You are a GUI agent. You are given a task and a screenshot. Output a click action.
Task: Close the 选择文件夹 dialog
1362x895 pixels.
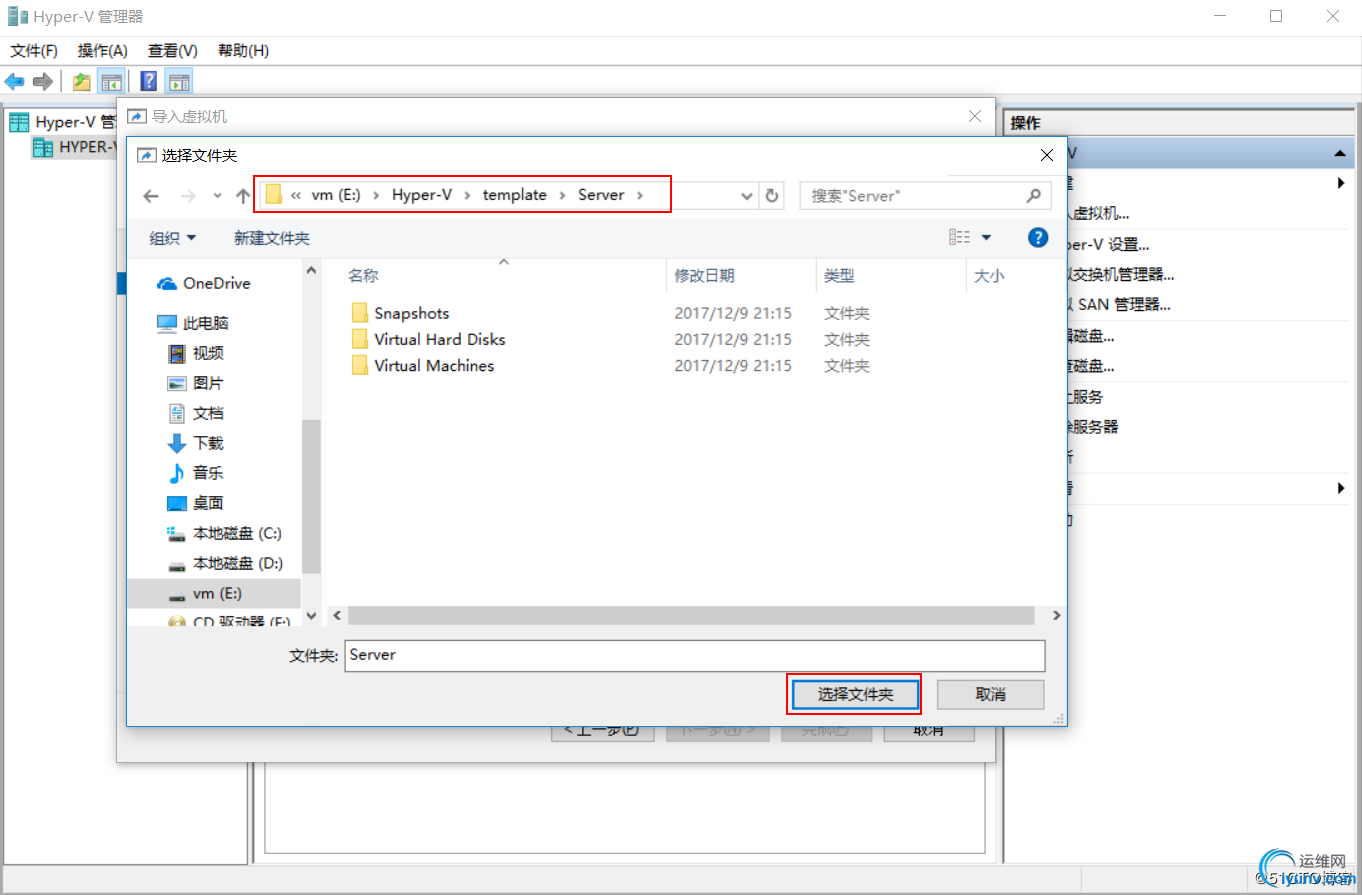click(x=1047, y=155)
